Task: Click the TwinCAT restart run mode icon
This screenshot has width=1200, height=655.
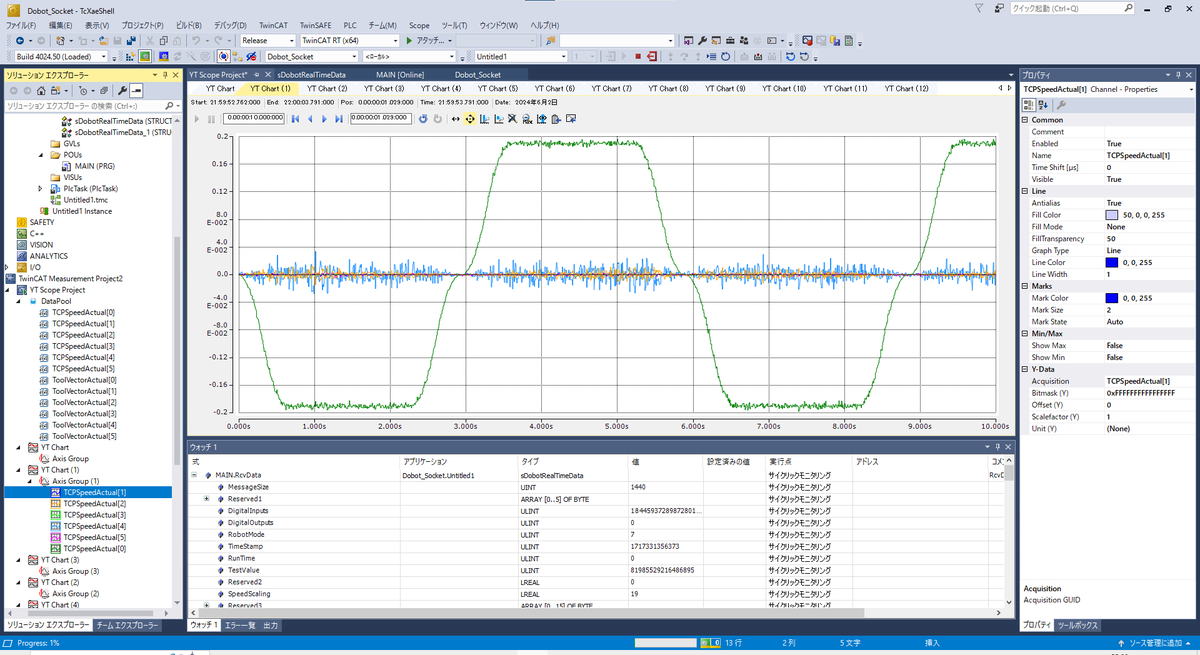Action: pyautogui.click(x=145, y=56)
